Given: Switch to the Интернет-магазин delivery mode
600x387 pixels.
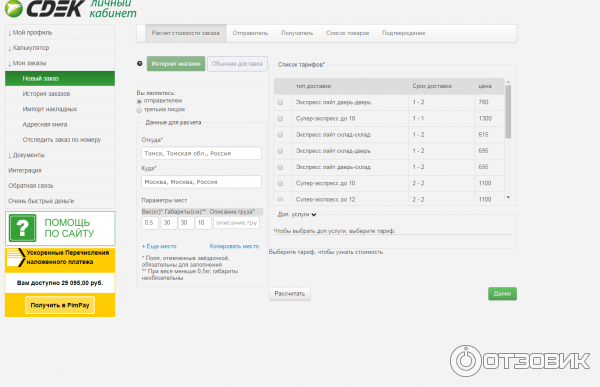Looking at the screenshot, I should coord(176,64).
